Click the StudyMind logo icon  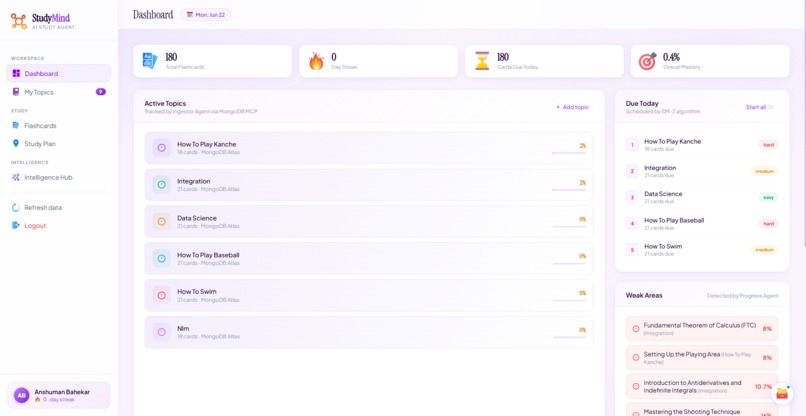point(19,21)
